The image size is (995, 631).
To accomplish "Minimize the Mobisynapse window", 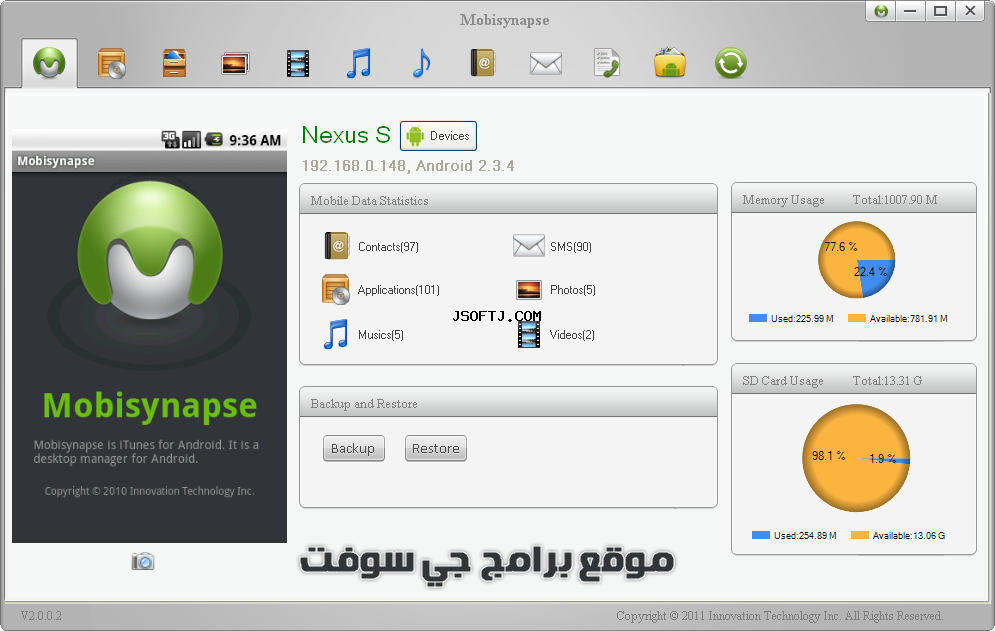I will pyautogui.click(x=910, y=11).
